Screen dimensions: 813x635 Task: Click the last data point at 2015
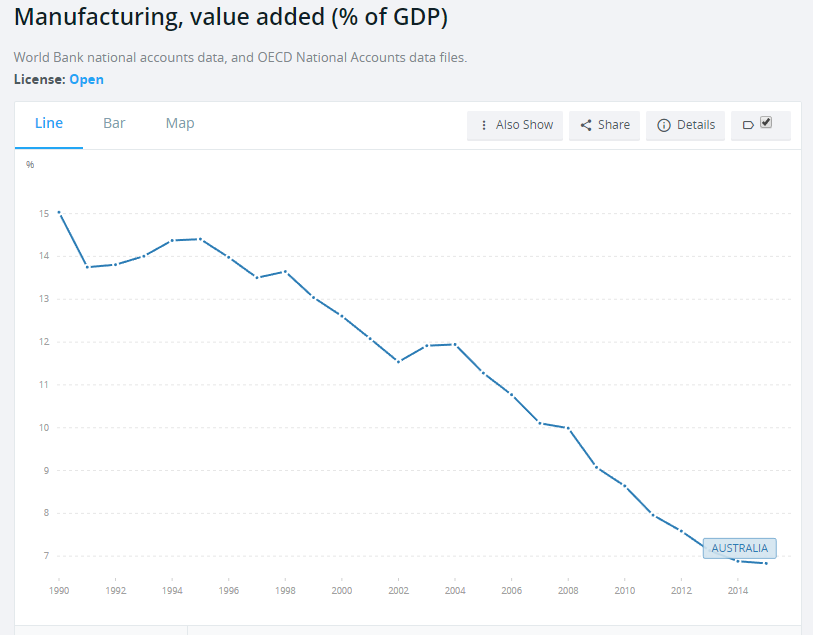pyautogui.click(x=766, y=563)
